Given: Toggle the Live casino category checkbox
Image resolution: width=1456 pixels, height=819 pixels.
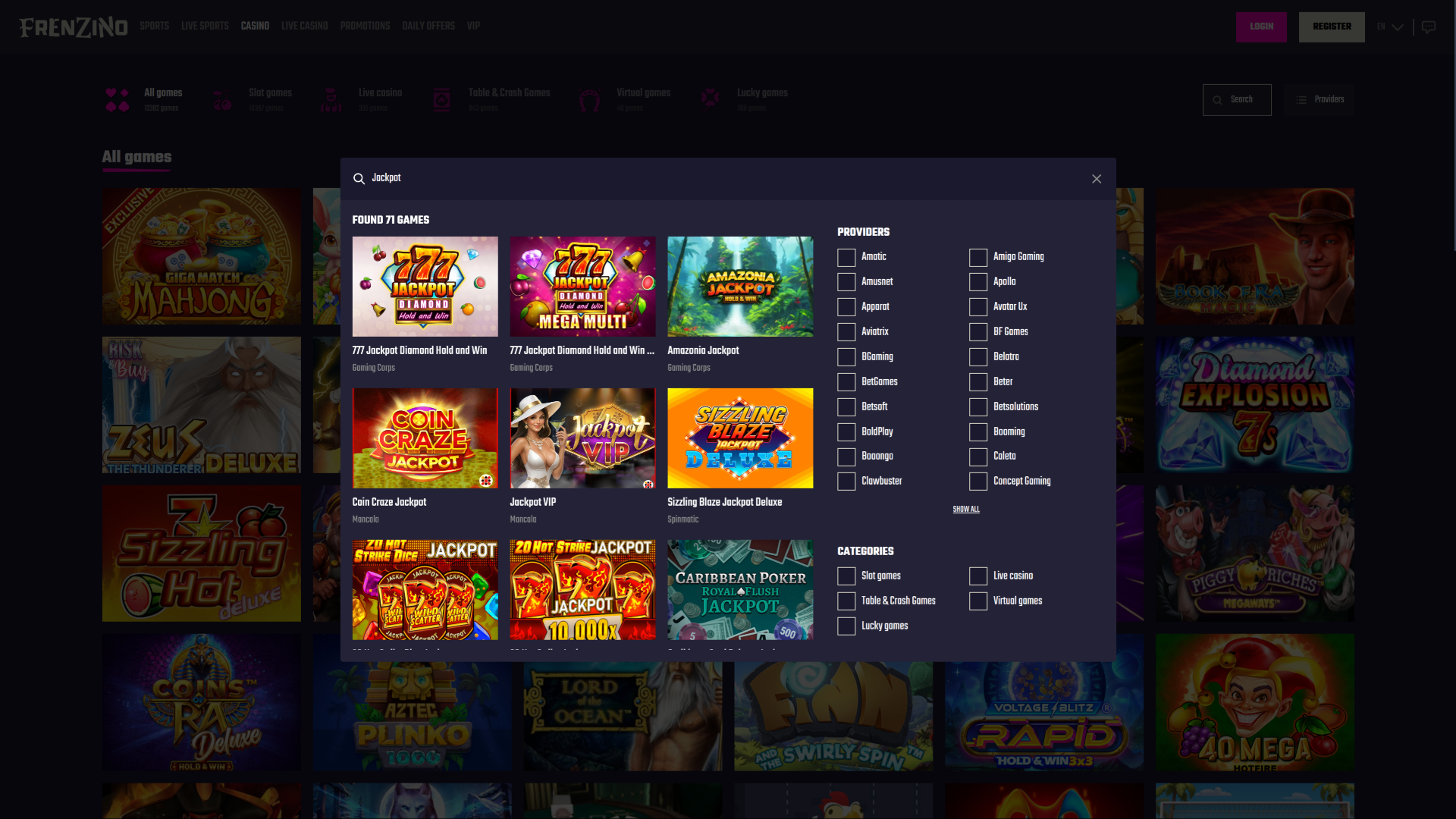Looking at the screenshot, I should 978,576.
